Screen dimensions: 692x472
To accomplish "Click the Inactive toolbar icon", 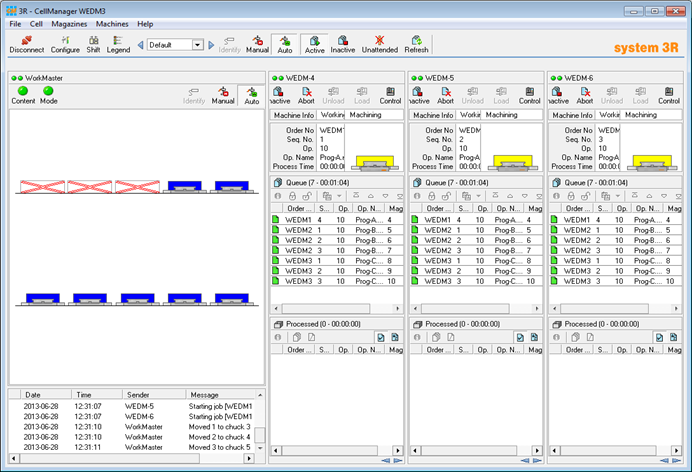I will coord(343,45).
